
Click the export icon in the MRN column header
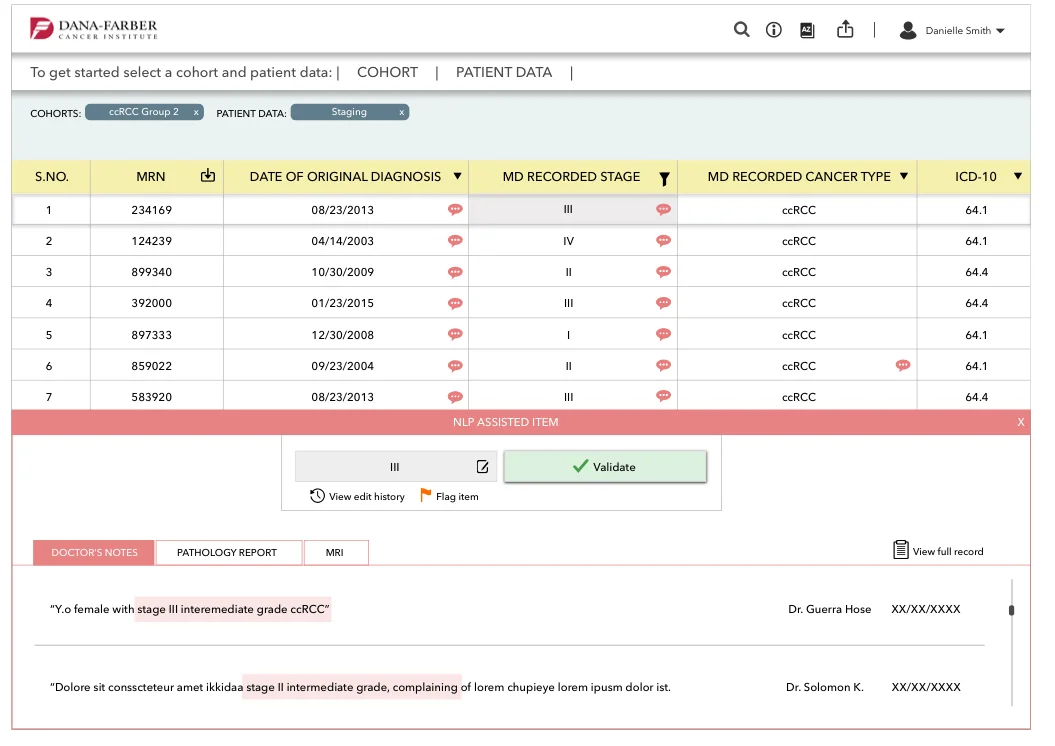[208, 176]
